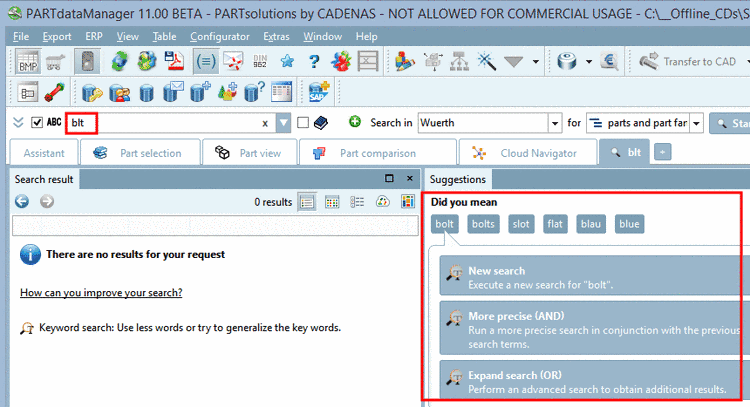
Task: Open the Search in Wuerth dropdown
Action: (x=555, y=123)
